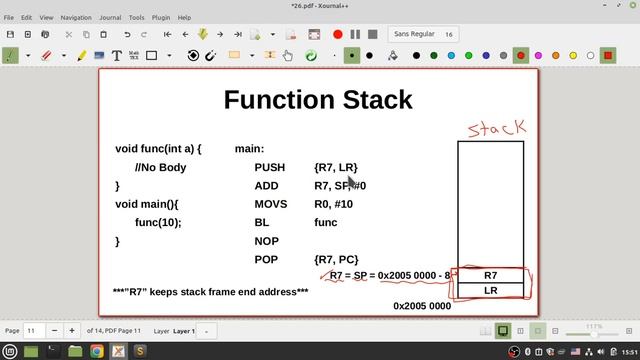This screenshot has height=360, width=640.
Task: Select the LaTeX math tool
Action: [134, 56]
